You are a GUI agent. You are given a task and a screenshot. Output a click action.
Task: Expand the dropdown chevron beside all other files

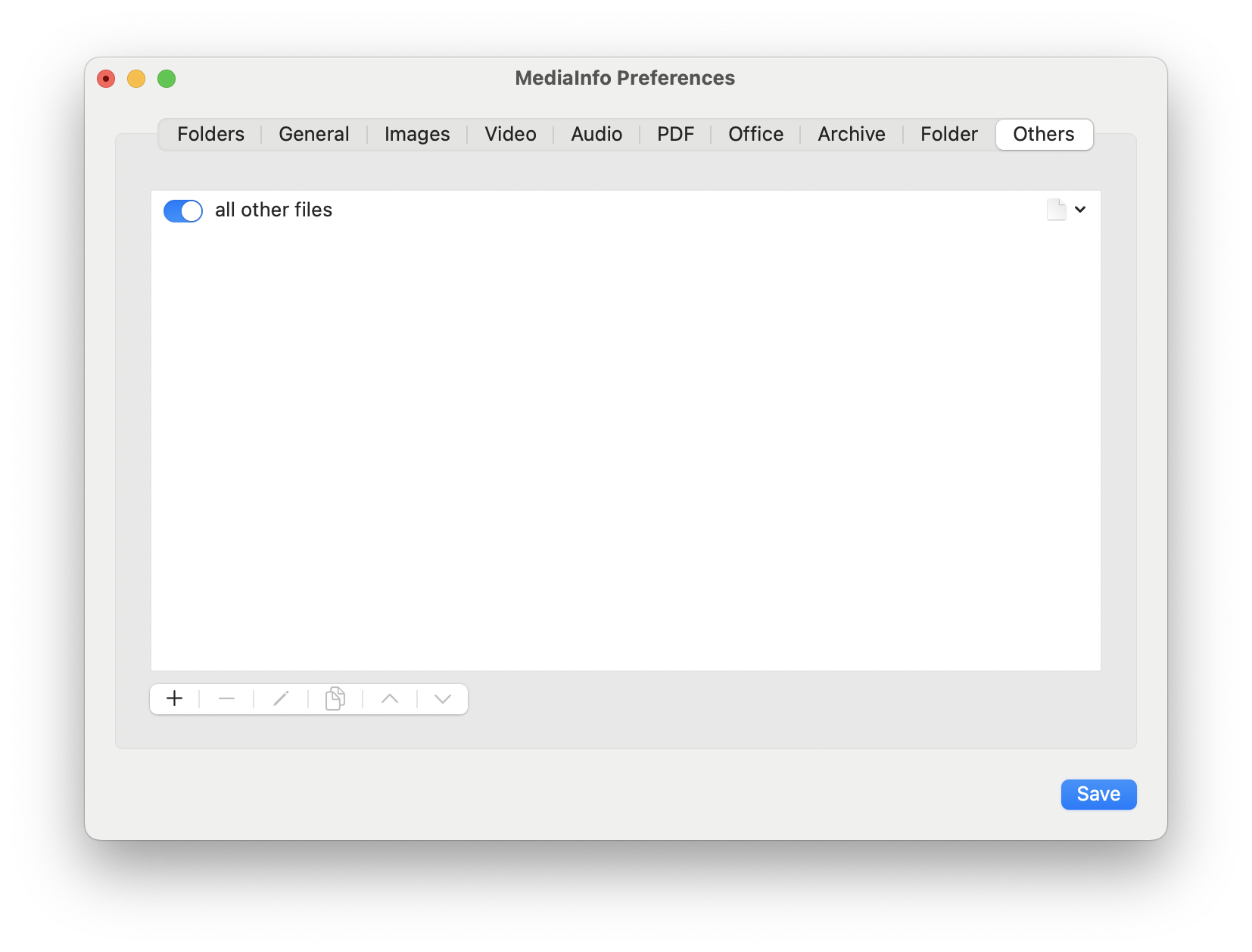pyautogui.click(x=1080, y=210)
